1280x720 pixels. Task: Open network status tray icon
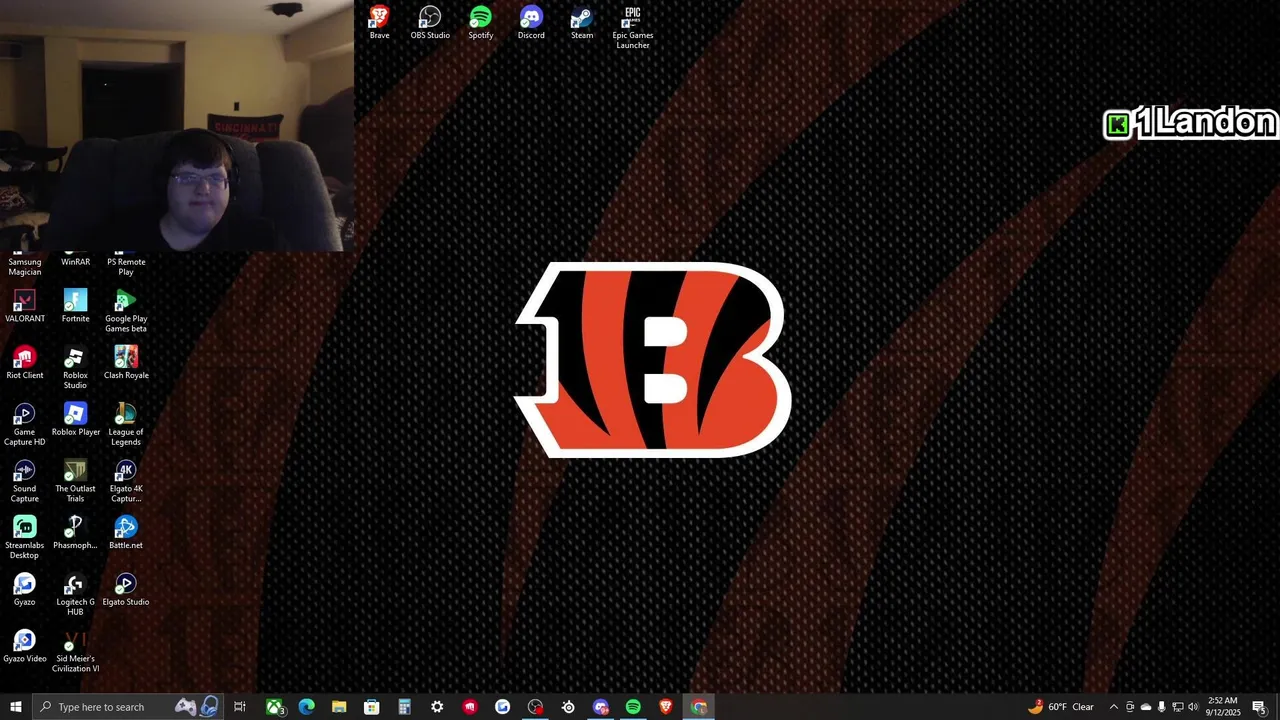tap(1177, 707)
